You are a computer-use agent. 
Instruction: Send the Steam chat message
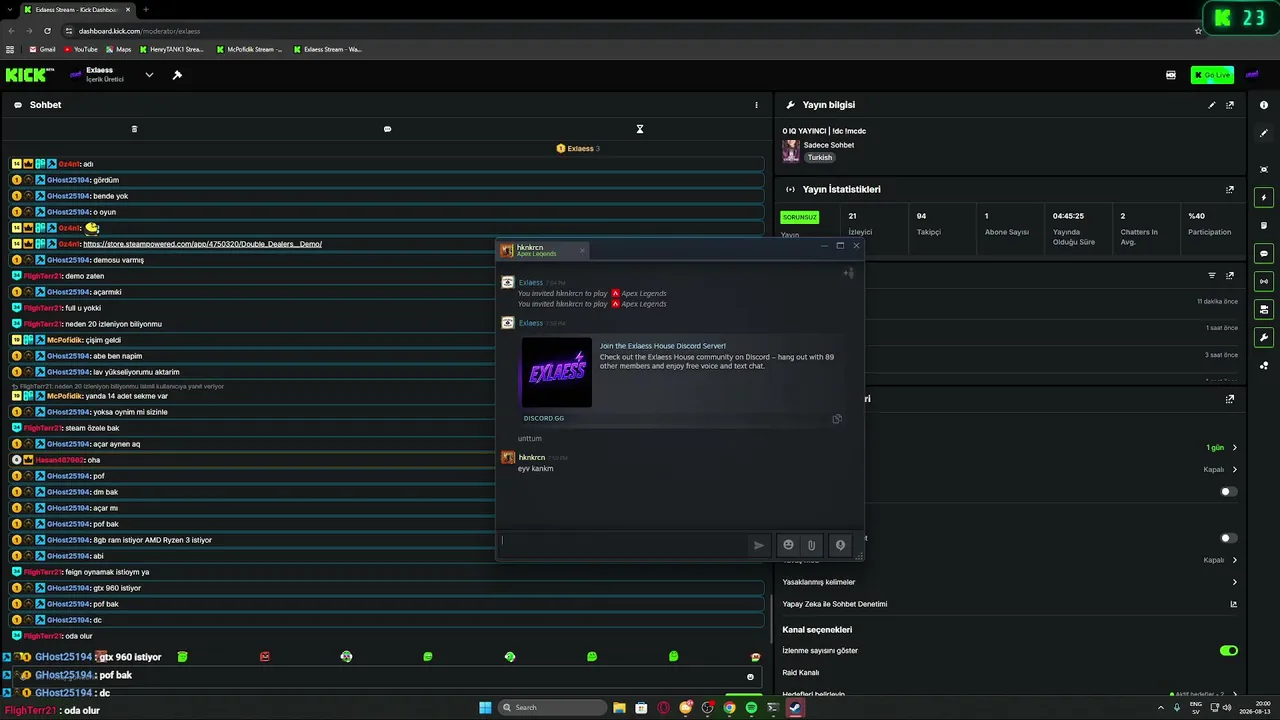pos(759,545)
